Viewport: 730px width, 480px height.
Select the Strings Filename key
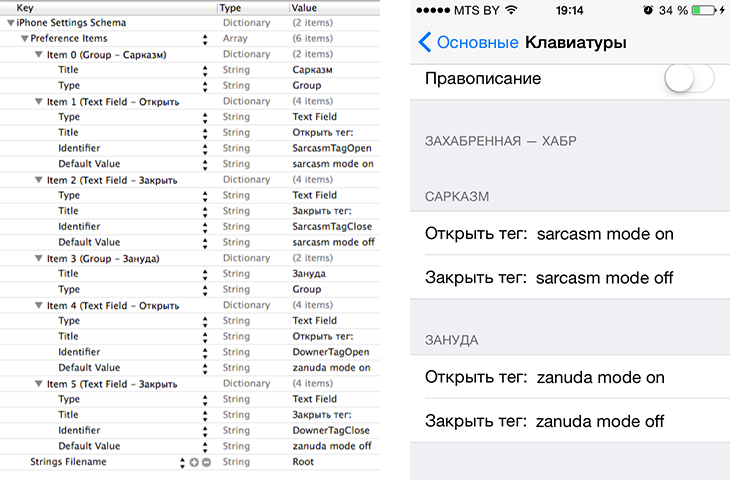(68, 462)
